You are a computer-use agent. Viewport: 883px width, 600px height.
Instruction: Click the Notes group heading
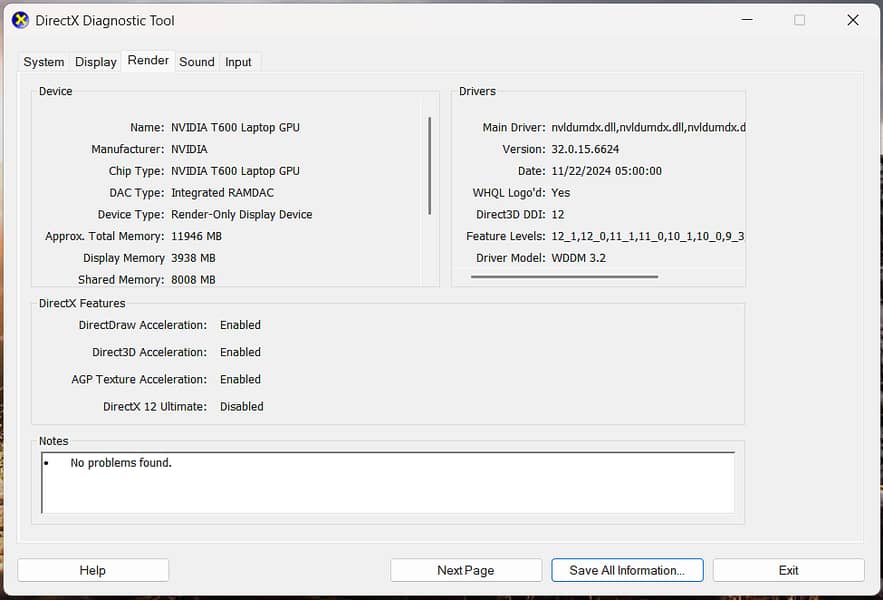click(x=53, y=441)
